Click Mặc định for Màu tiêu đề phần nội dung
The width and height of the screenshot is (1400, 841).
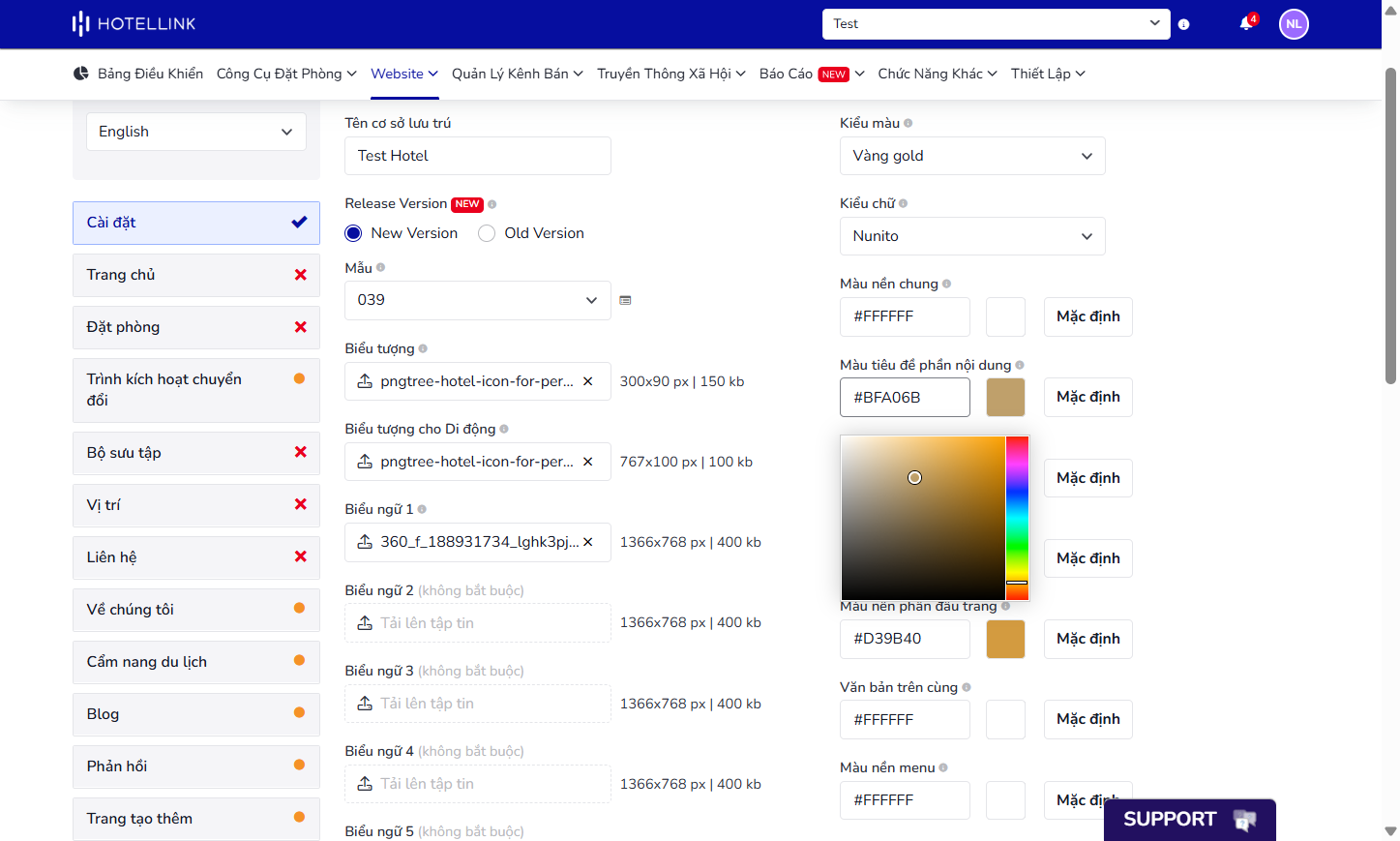tap(1088, 397)
